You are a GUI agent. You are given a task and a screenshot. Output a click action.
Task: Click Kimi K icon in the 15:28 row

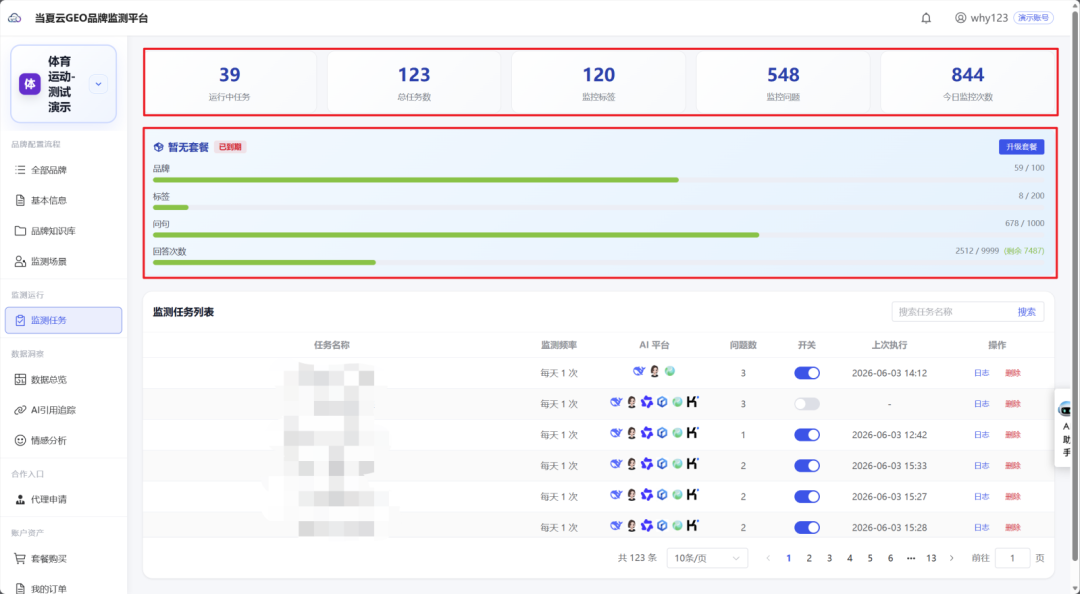(693, 526)
